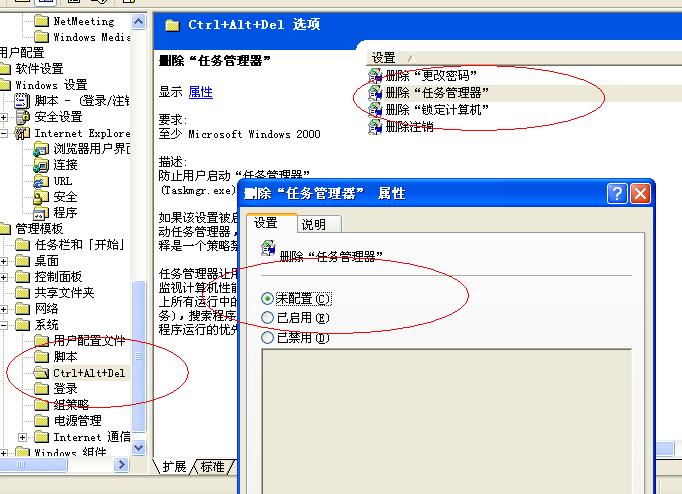The height and width of the screenshot is (494, 682).
Task: Expand the 控制面板 tree node
Action: click(3, 277)
